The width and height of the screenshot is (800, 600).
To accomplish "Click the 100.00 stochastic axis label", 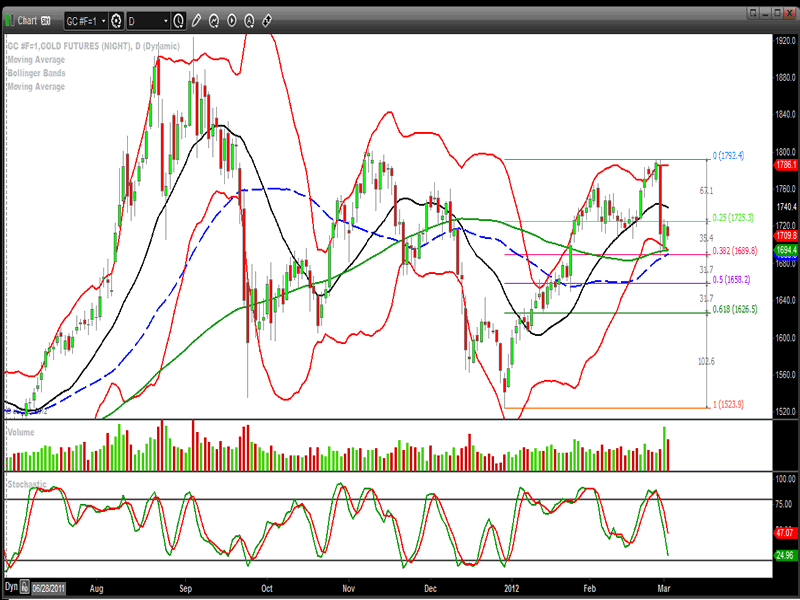I will click(785, 479).
